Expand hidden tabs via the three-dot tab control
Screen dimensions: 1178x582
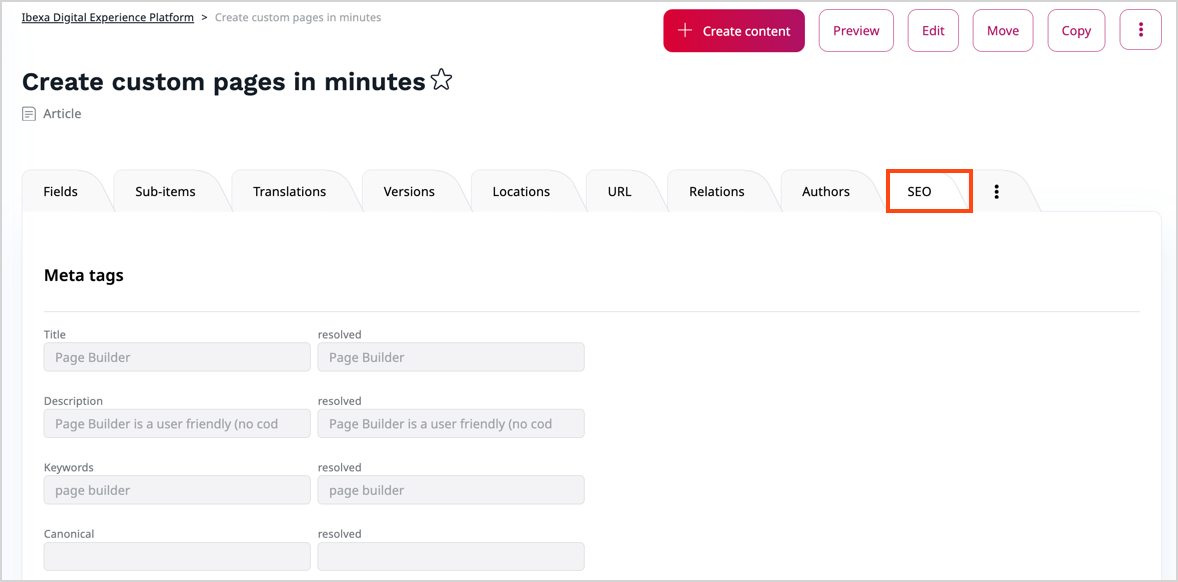point(996,190)
